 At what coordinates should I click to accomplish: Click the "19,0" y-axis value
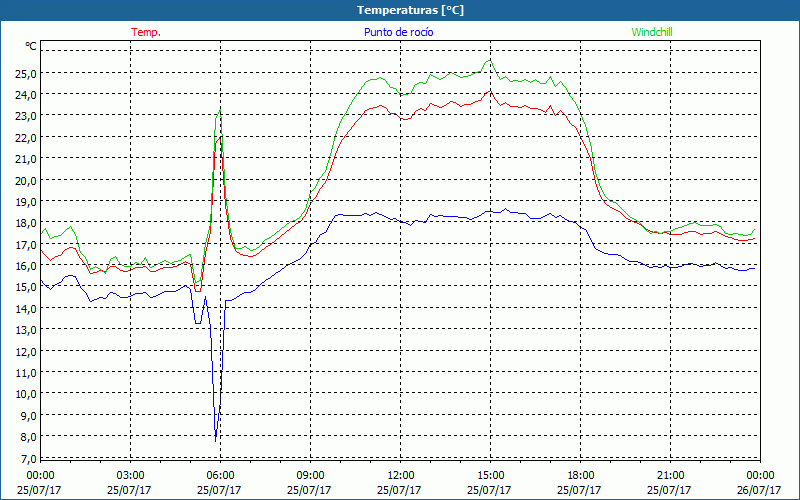point(26,202)
